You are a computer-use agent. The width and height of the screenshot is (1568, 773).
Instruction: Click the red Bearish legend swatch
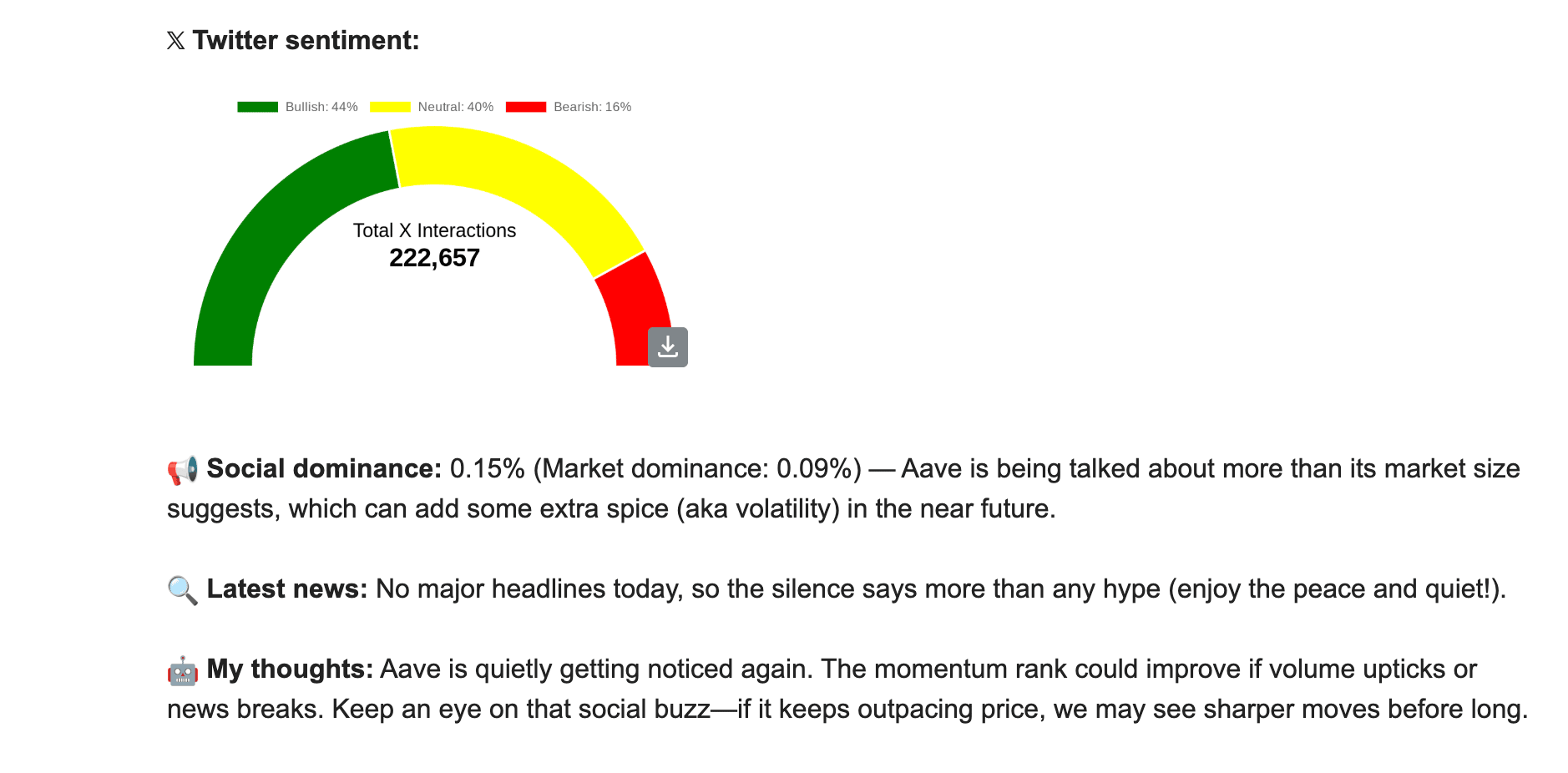coord(526,107)
